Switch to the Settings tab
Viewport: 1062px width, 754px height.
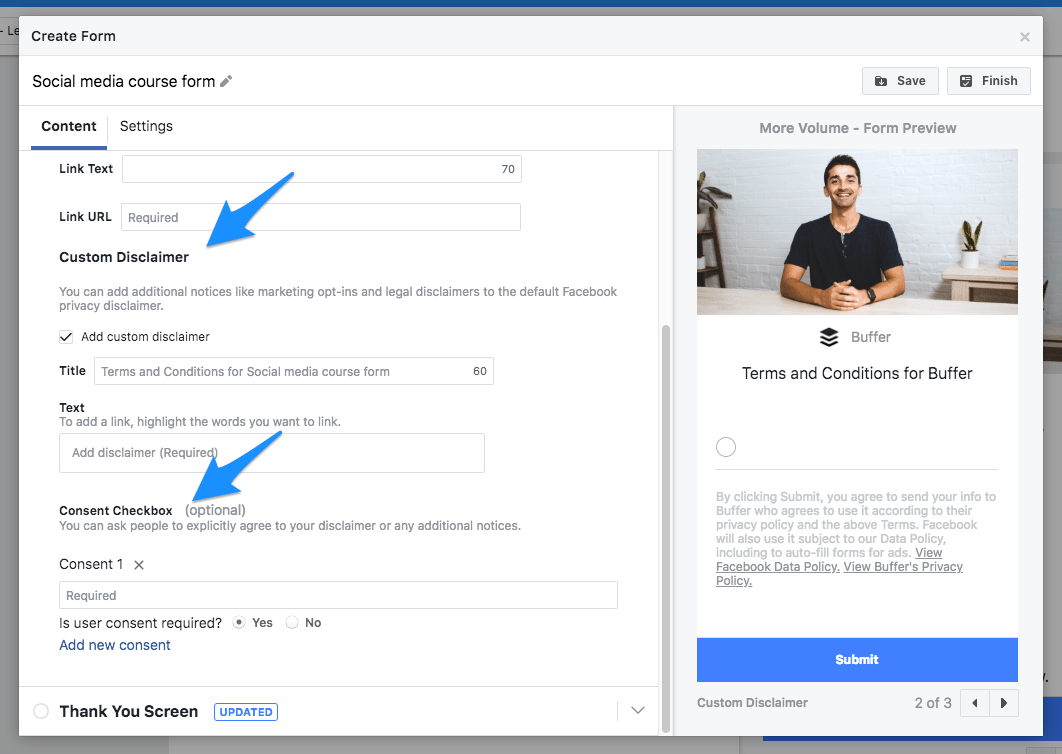pyautogui.click(x=146, y=126)
